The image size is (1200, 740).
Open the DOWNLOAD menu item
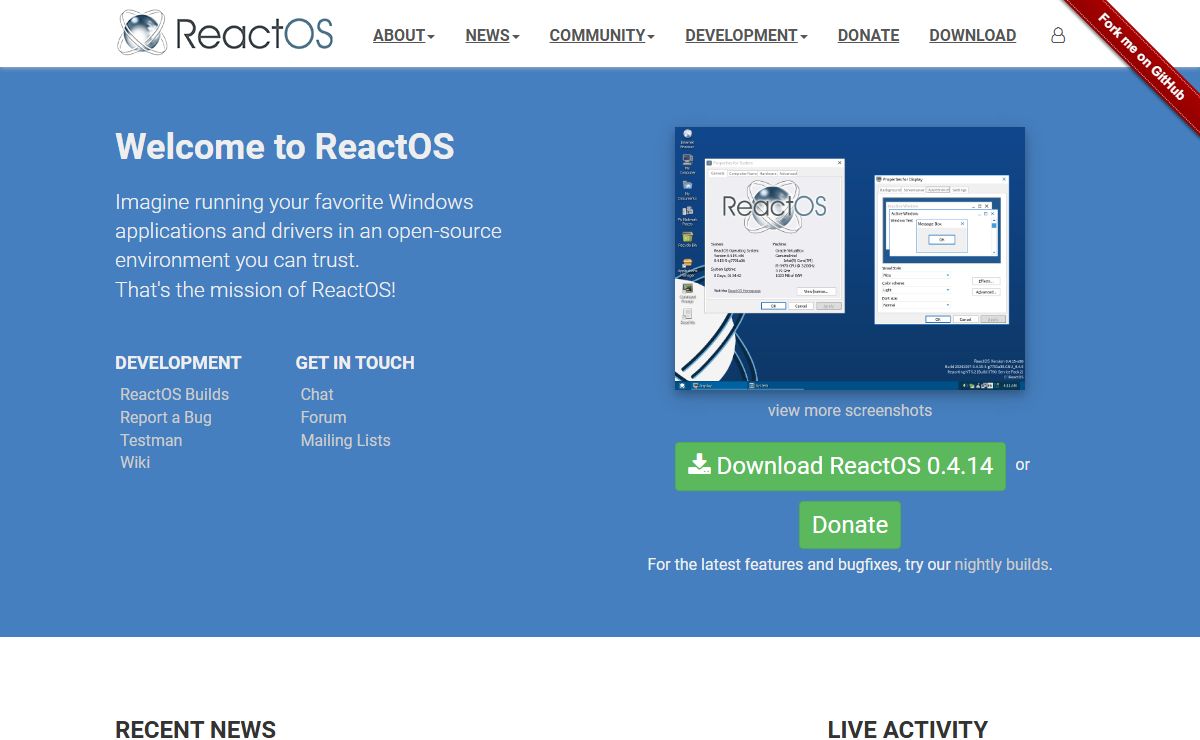click(972, 35)
